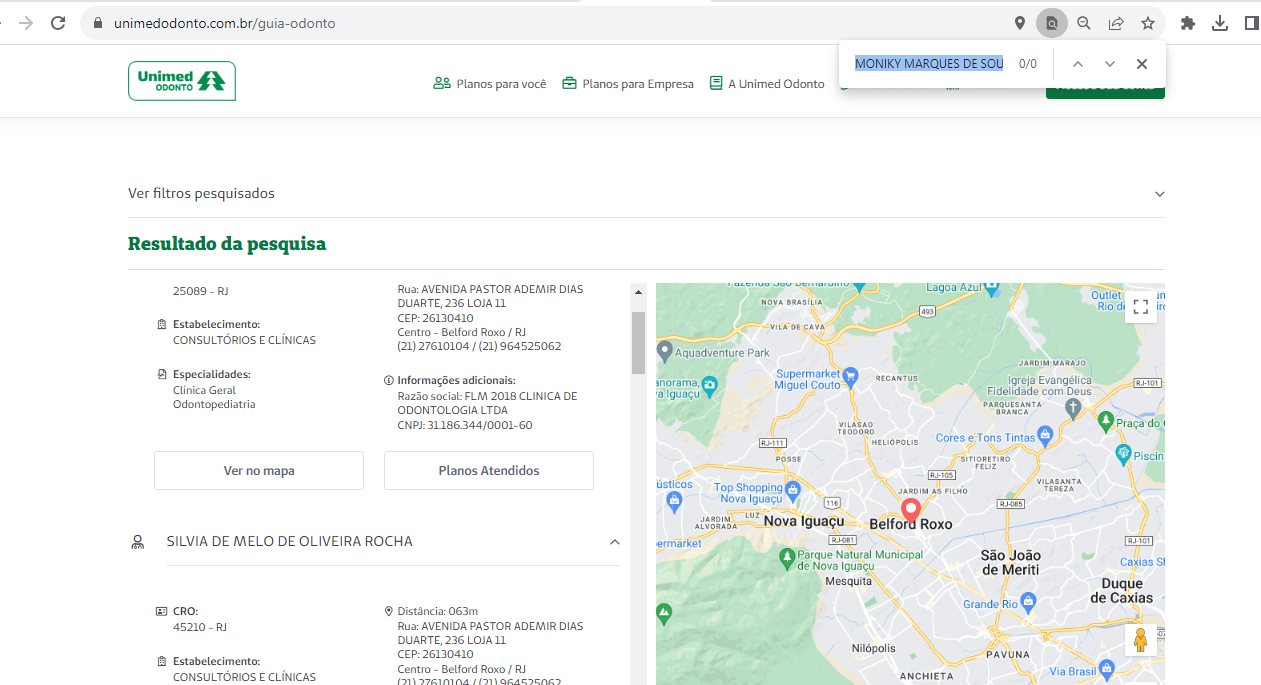This screenshot has width=1261, height=685.
Task: Open the browser downloads icon
Action: click(x=1220, y=23)
